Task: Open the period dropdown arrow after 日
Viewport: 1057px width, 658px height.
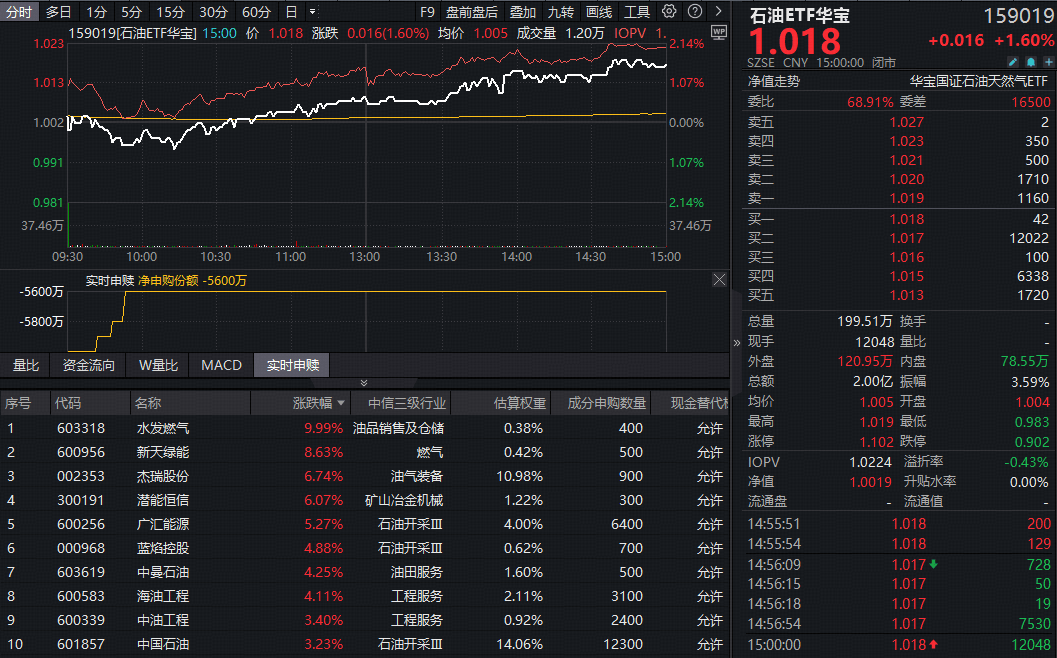Action: (x=313, y=12)
